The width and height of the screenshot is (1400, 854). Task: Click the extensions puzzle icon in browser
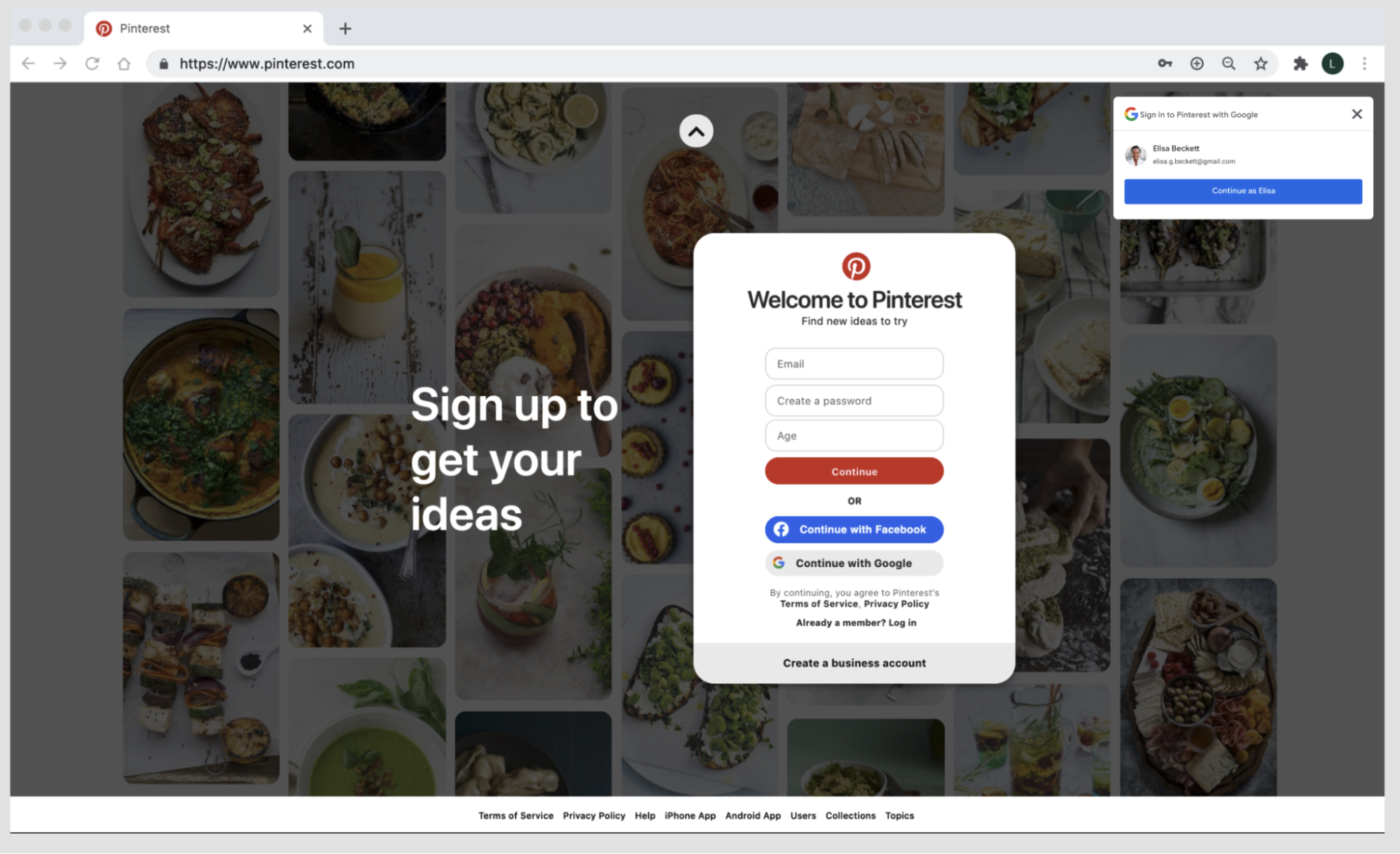point(1301,63)
